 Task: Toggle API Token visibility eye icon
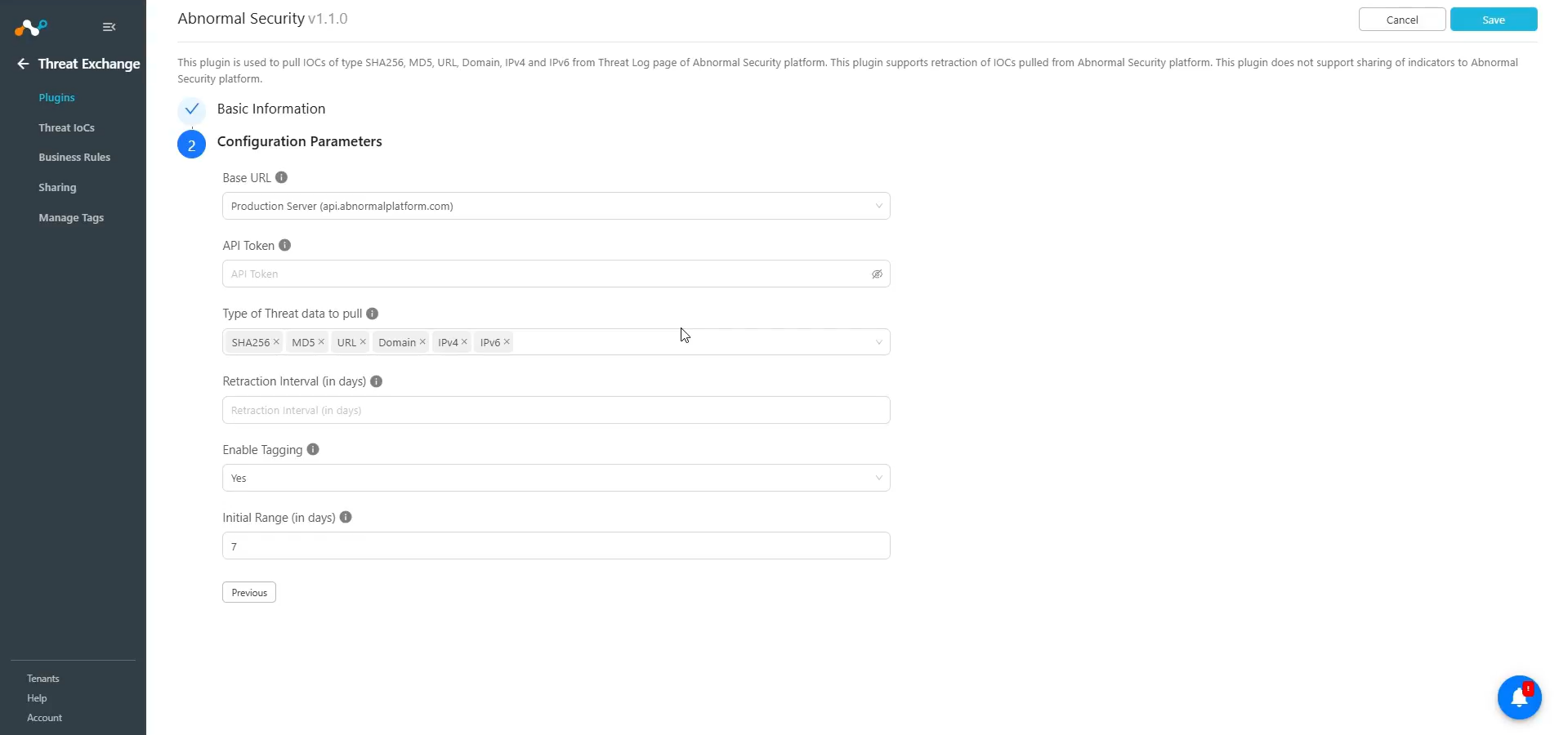(877, 274)
